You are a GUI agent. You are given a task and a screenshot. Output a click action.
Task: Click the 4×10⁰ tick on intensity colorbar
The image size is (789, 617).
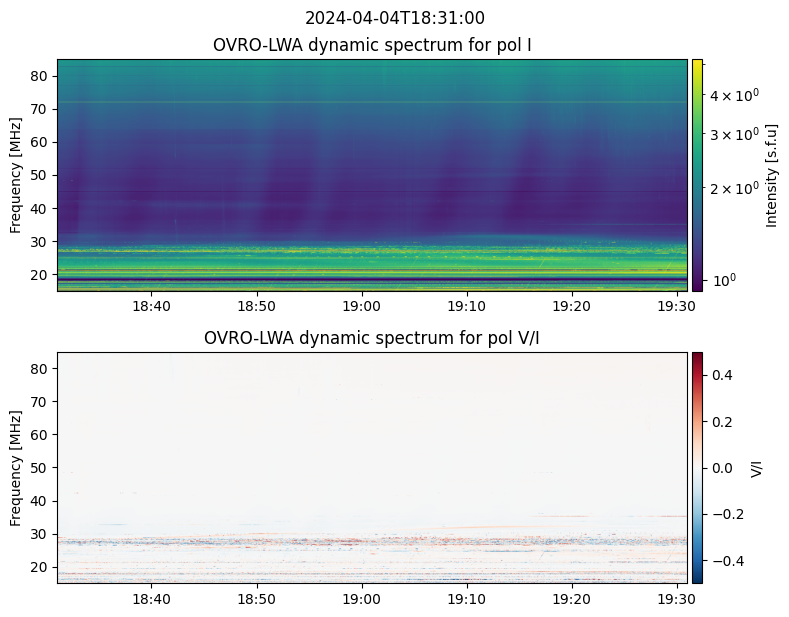coord(734,94)
